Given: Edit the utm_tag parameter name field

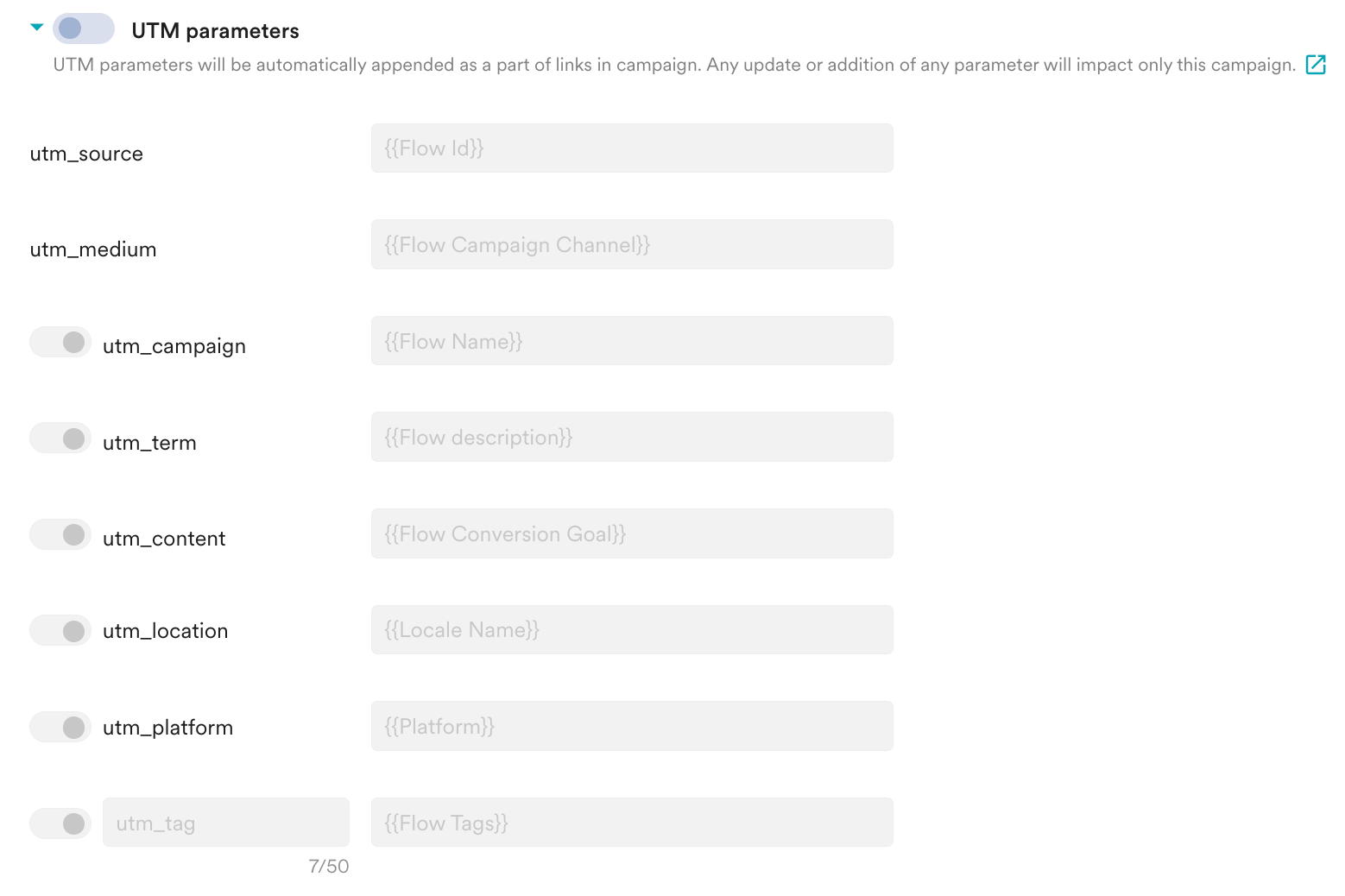Looking at the screenshot, I should [x=226, y=823].
